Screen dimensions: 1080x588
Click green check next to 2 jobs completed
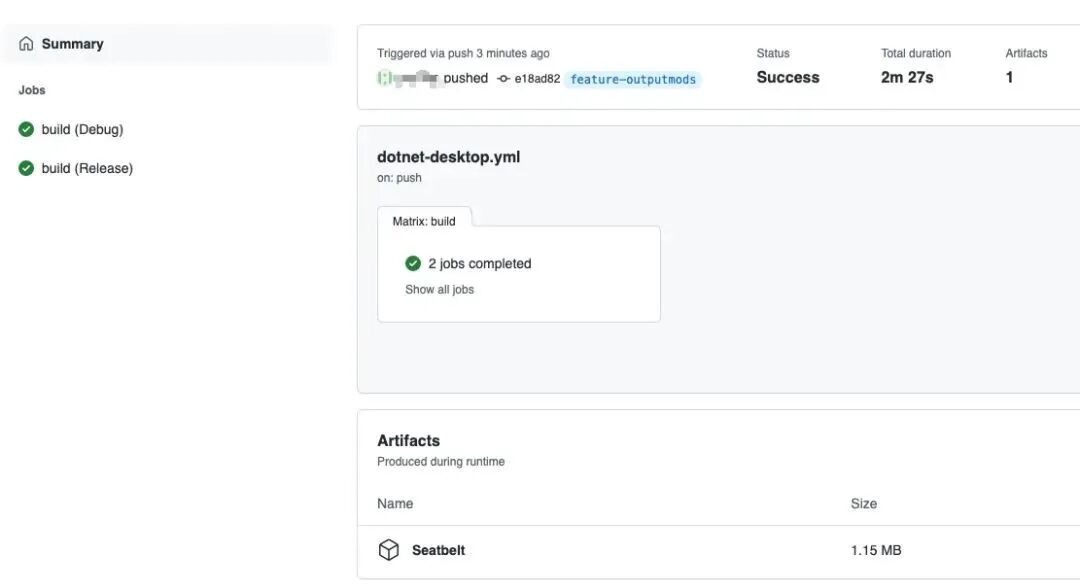(x=413, y=263)
